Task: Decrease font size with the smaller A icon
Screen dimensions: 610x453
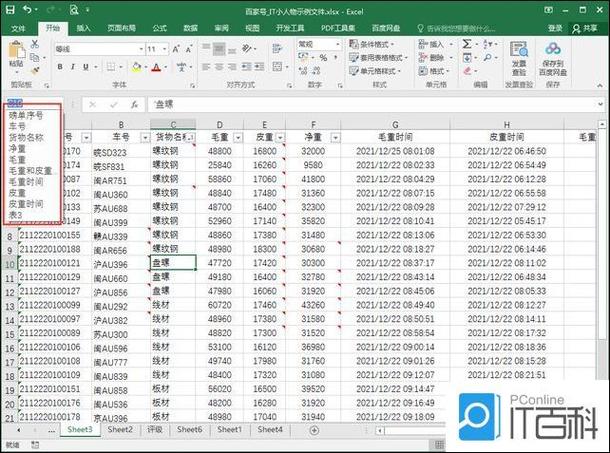Action: [189, 49]
